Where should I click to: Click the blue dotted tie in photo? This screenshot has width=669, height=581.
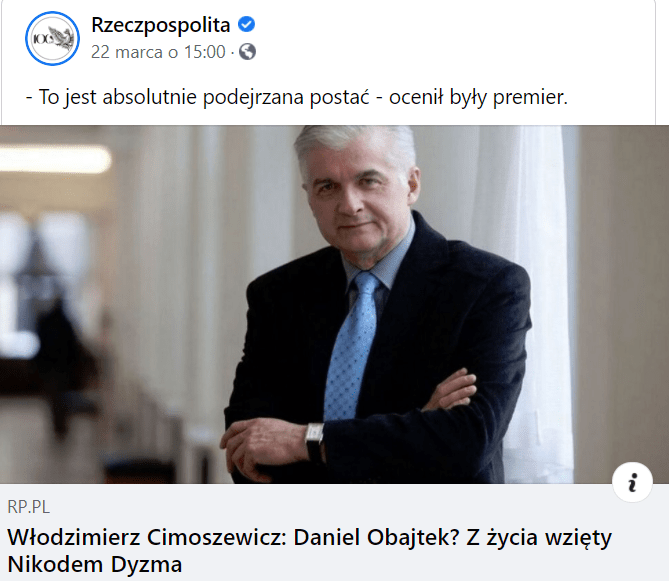(351, 346)
